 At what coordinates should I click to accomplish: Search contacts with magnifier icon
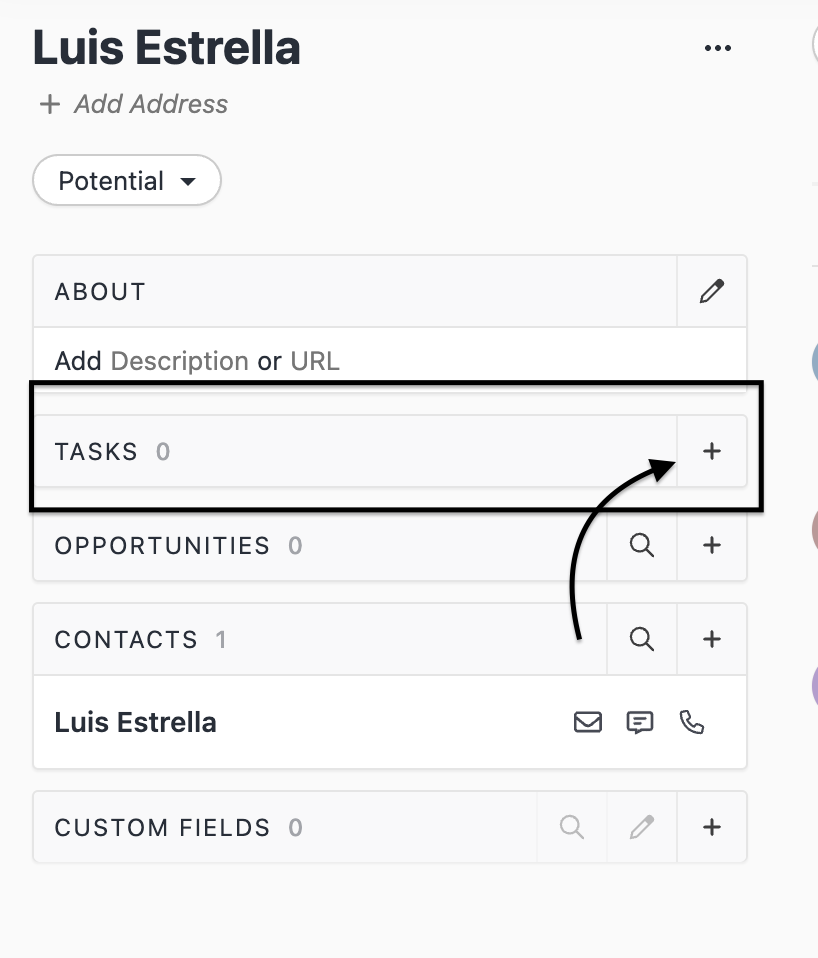(642, 639)
